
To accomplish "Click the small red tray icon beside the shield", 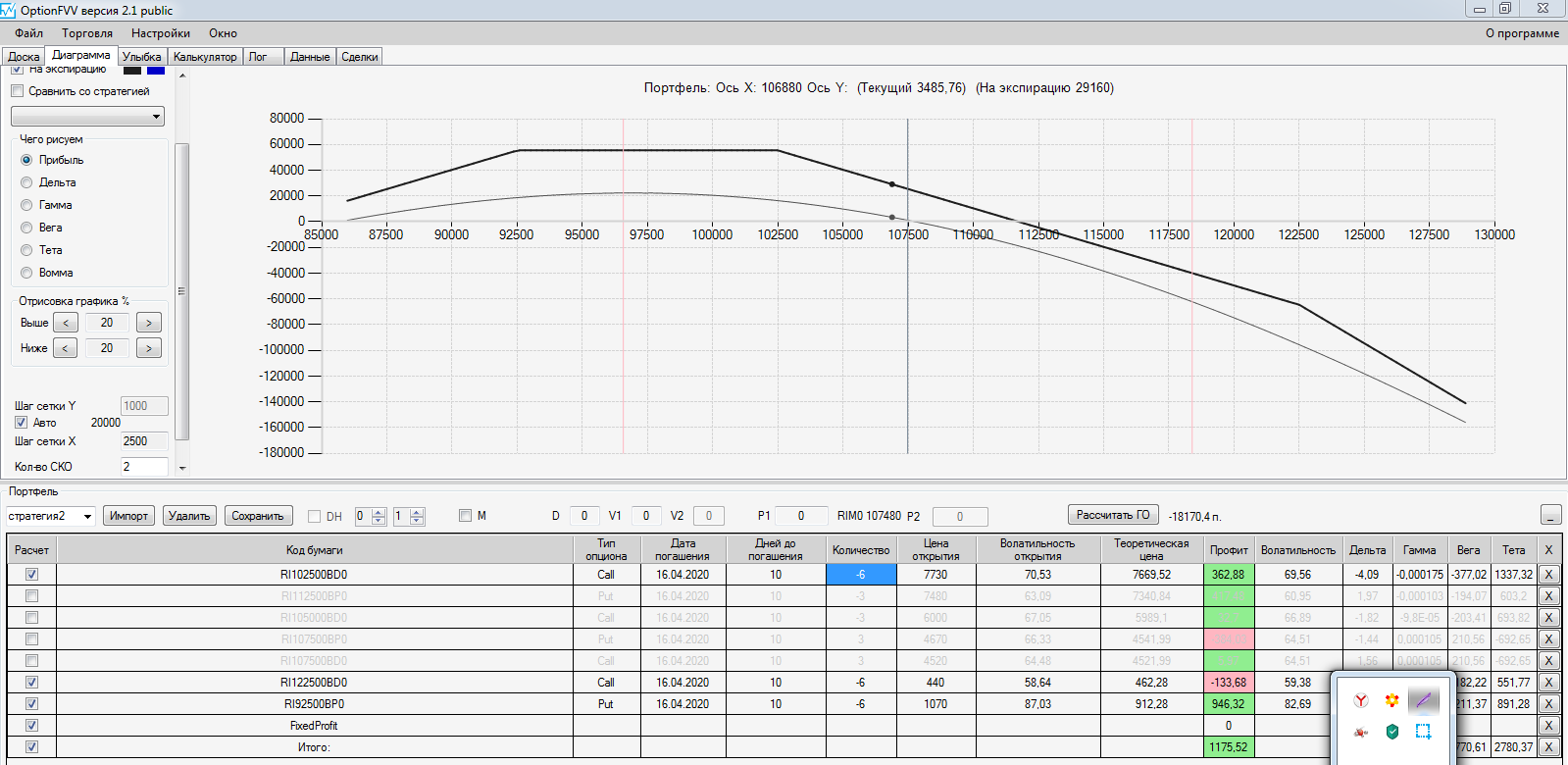I will 1361,732.
